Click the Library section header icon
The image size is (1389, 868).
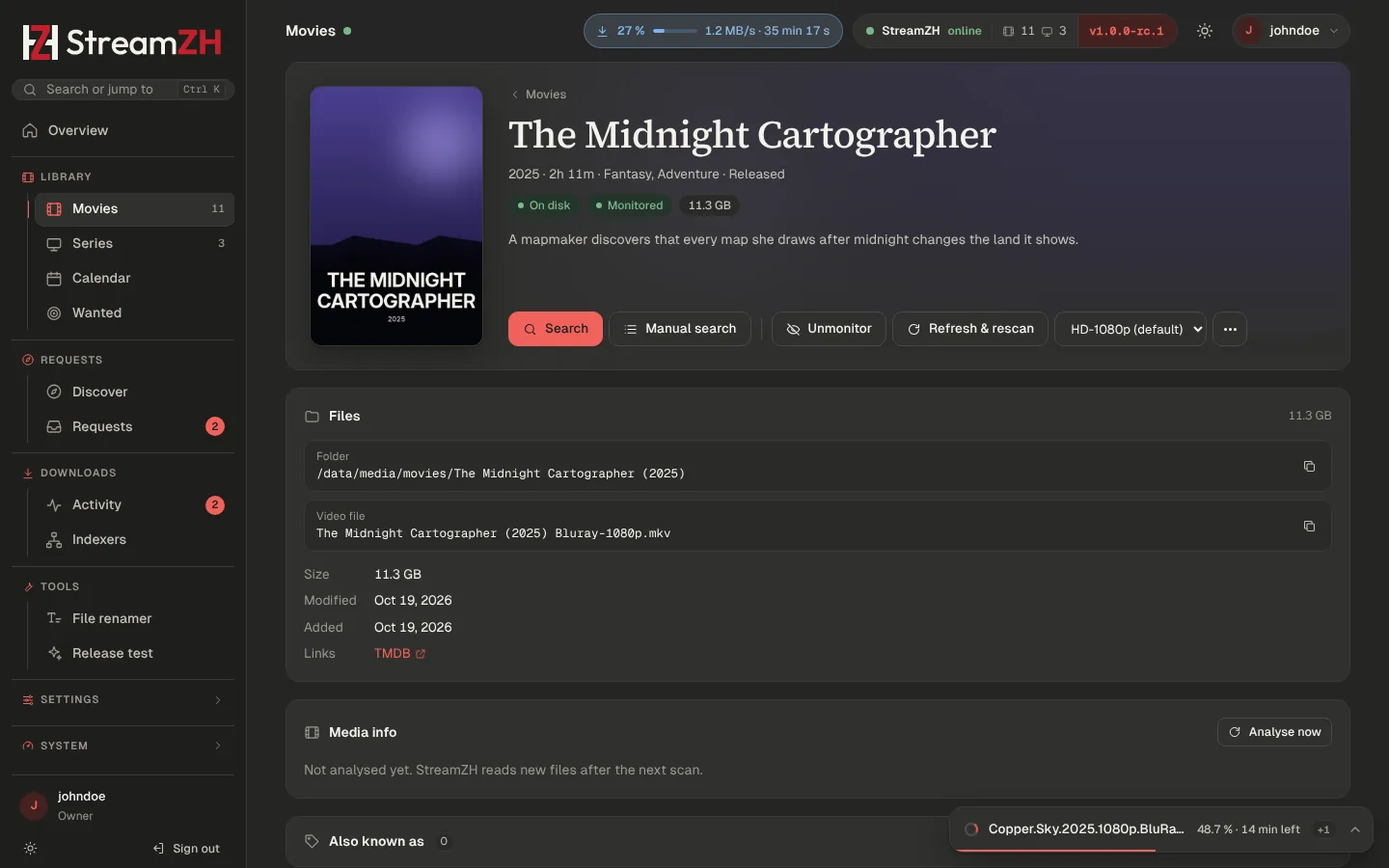(28, 176)
